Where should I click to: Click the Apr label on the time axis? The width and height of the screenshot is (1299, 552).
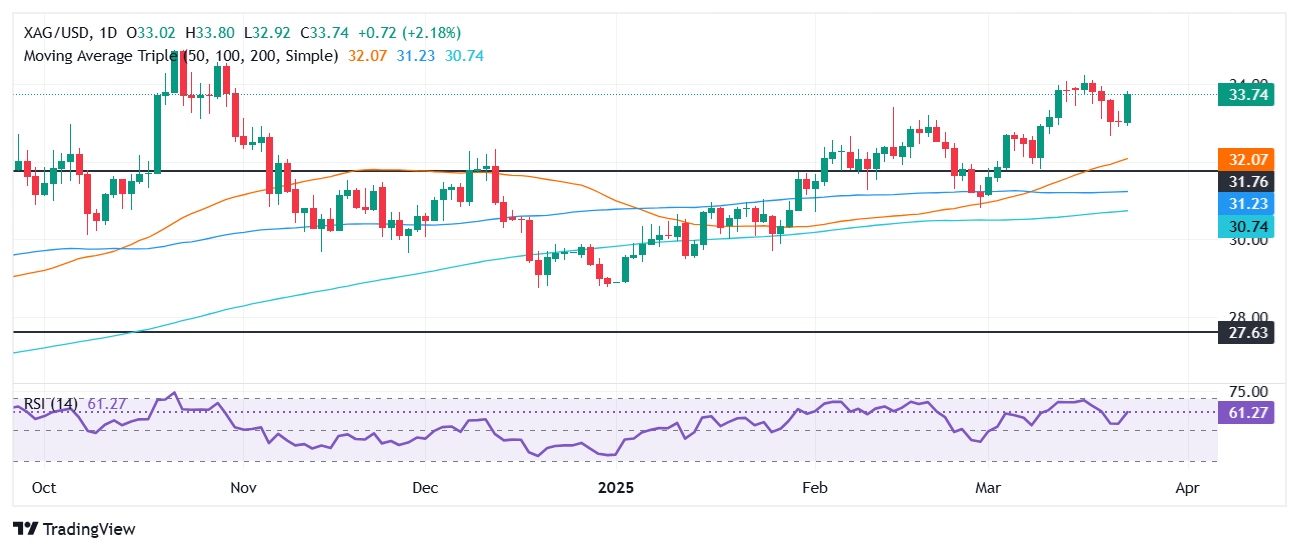[1187, 489]
